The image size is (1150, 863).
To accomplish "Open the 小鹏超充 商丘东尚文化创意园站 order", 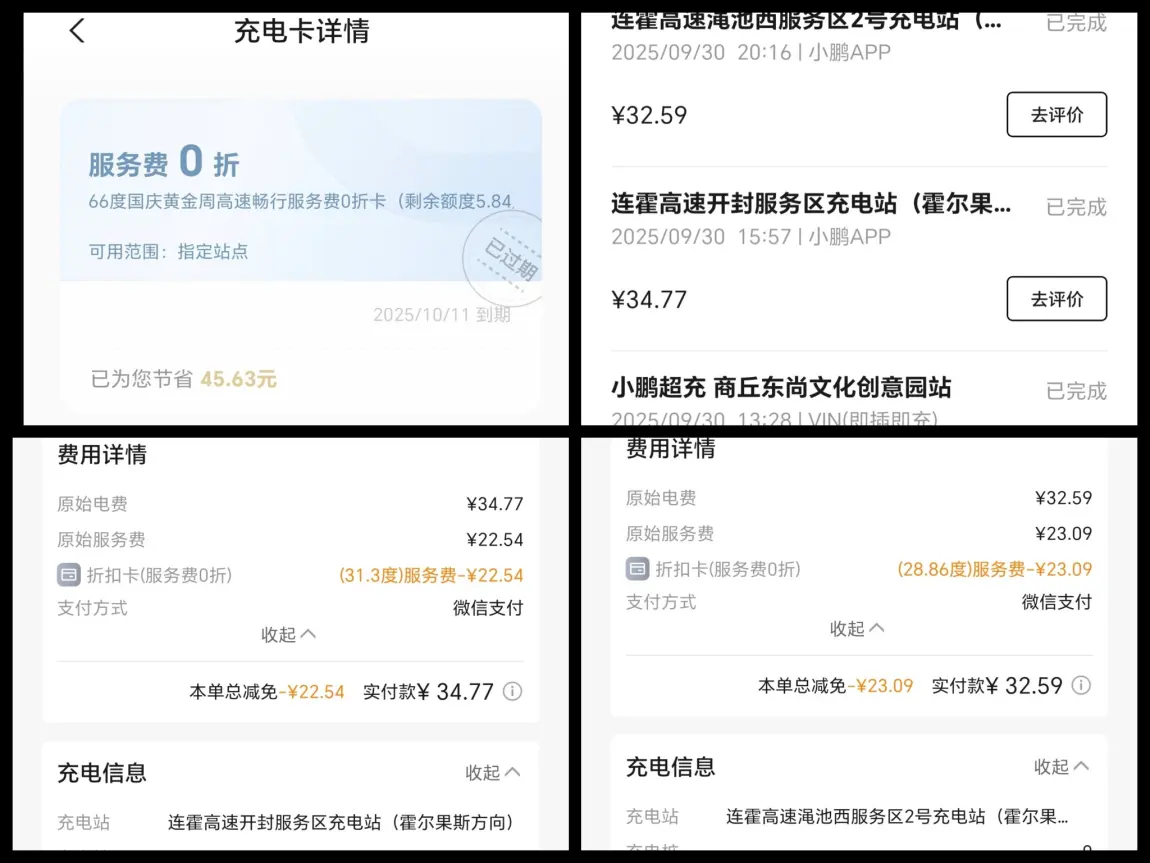I will tap(781, 388).
